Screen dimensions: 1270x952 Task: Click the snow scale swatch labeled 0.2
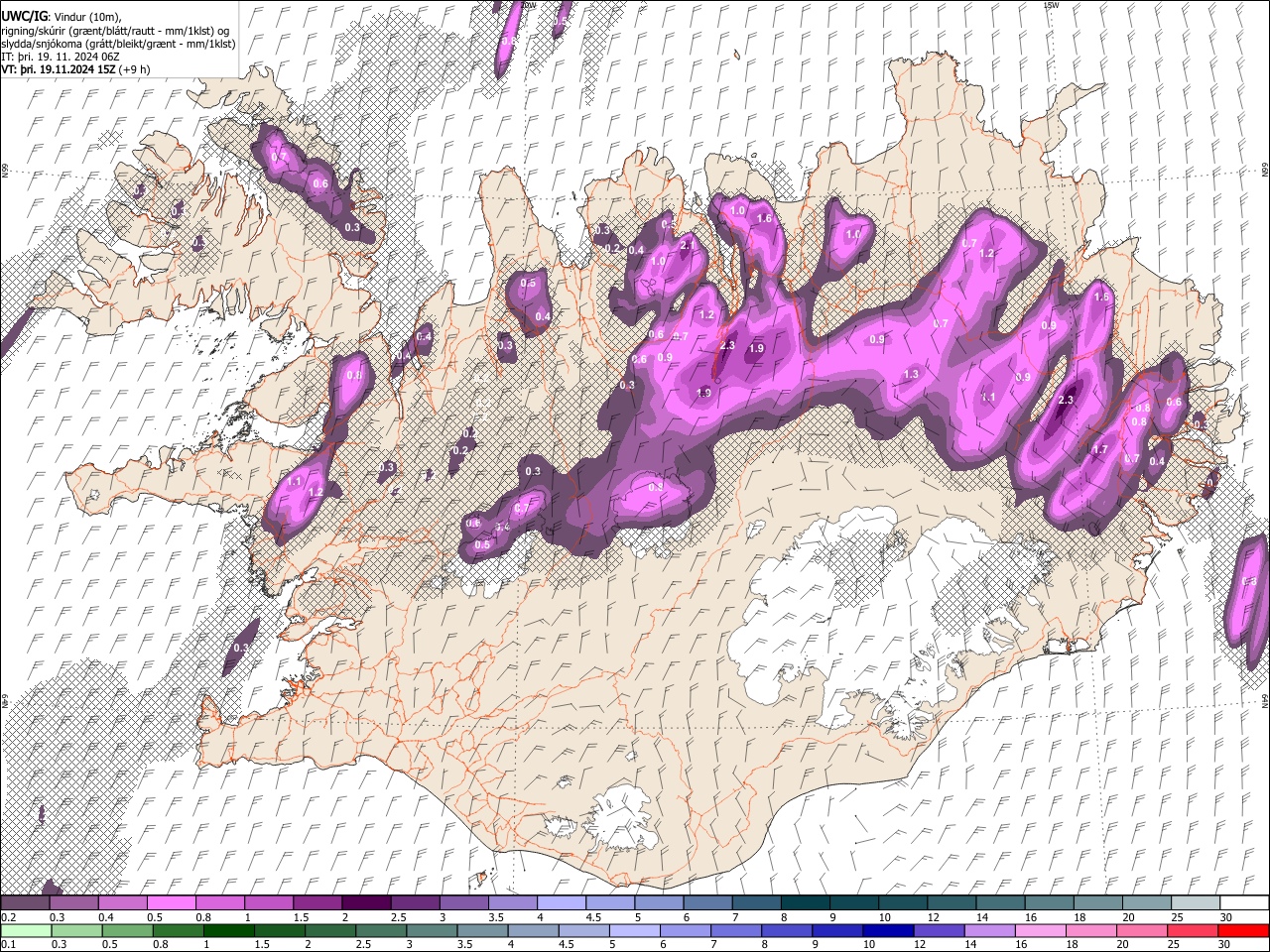[25, 902]
